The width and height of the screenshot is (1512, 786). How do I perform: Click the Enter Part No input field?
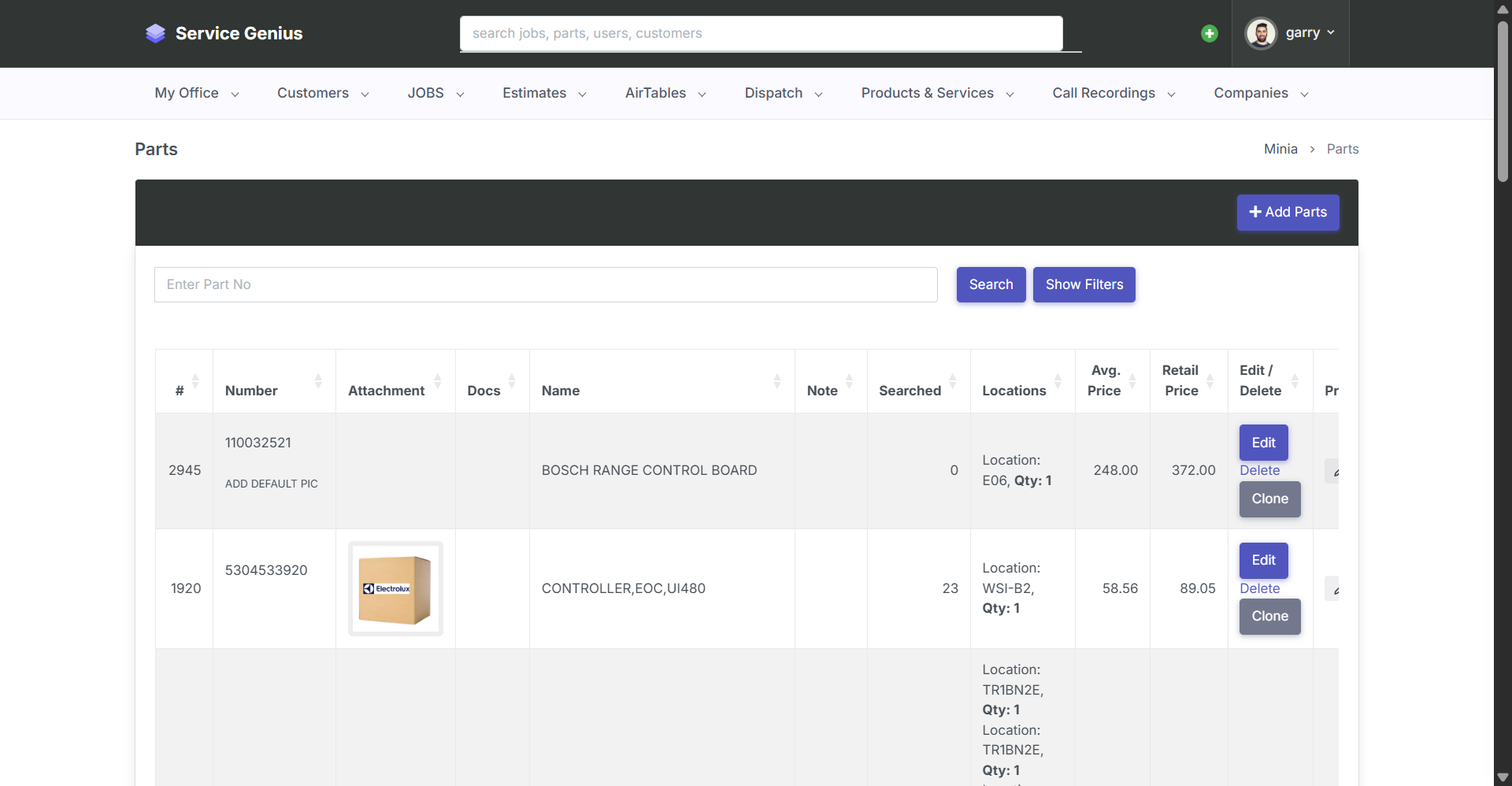[x=545, y=284]
